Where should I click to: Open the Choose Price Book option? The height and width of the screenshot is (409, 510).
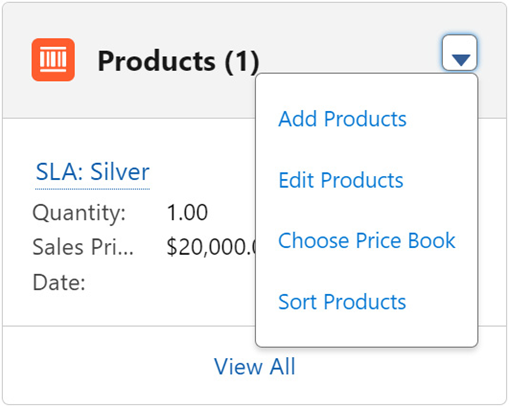[367, 240]
